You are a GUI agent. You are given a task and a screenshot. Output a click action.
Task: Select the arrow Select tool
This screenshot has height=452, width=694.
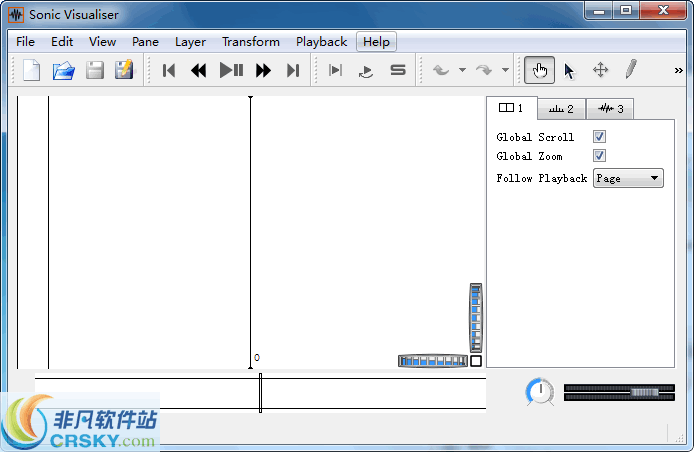[569, 70]
